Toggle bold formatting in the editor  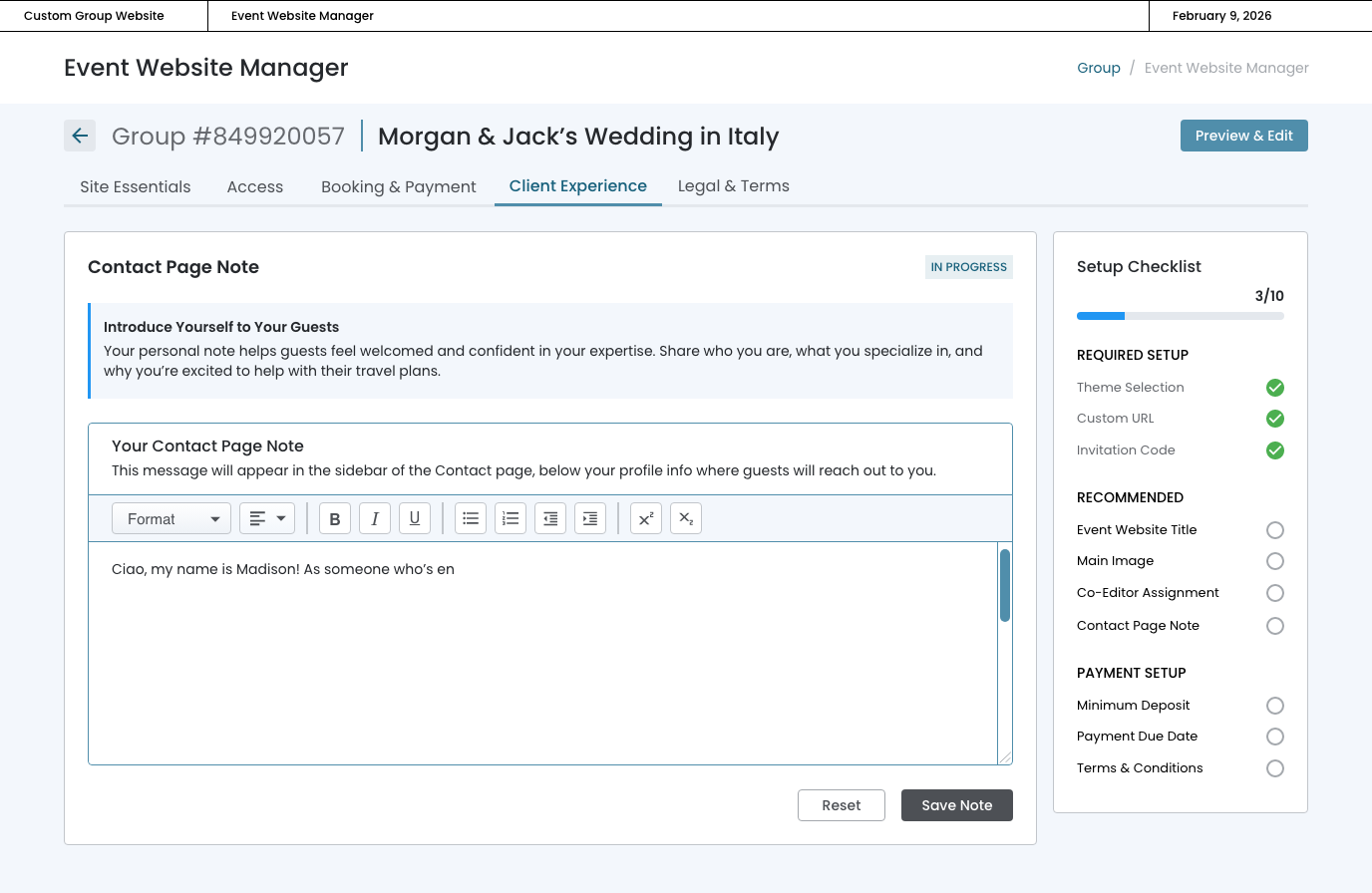pos(335,518)
